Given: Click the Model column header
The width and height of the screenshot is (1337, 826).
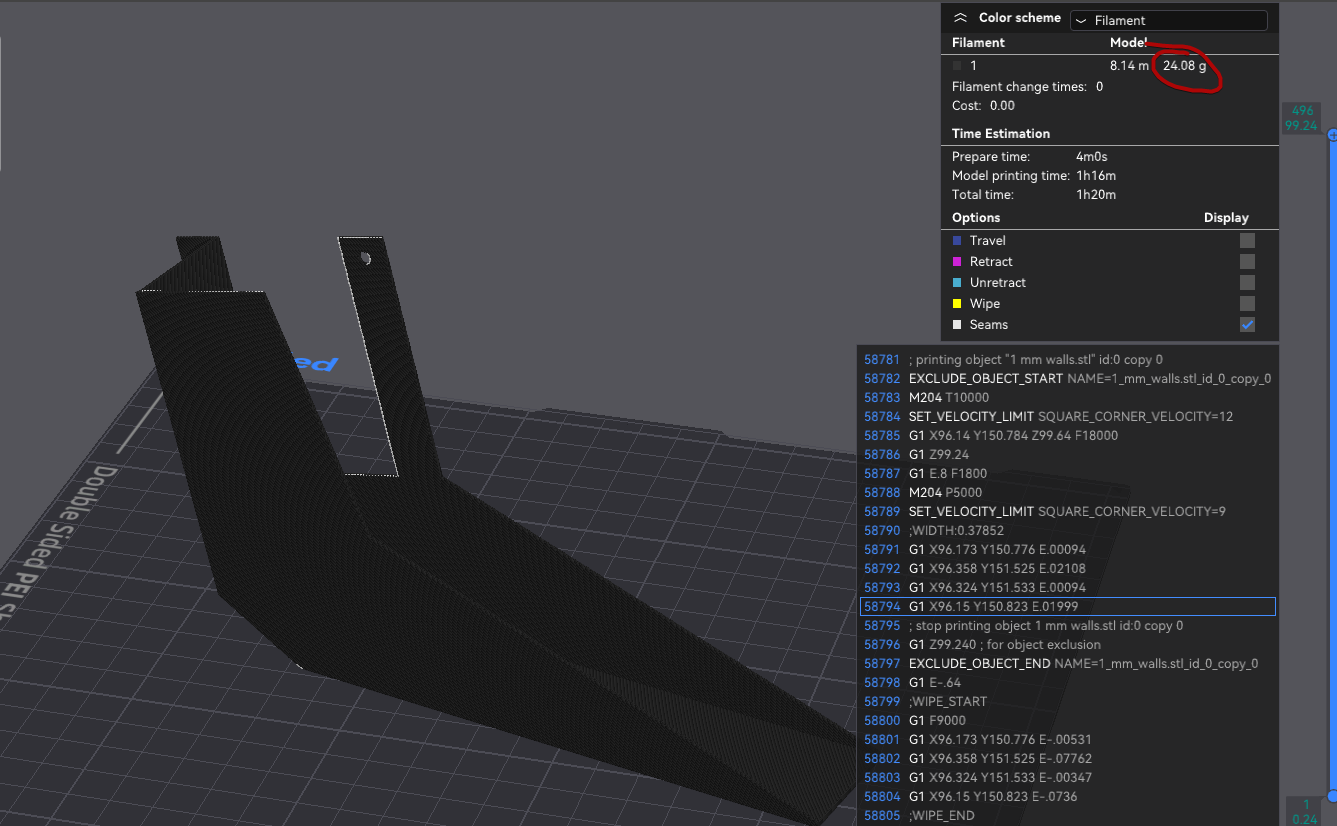Looking at the screenshot, I should tap(1128, 43).
